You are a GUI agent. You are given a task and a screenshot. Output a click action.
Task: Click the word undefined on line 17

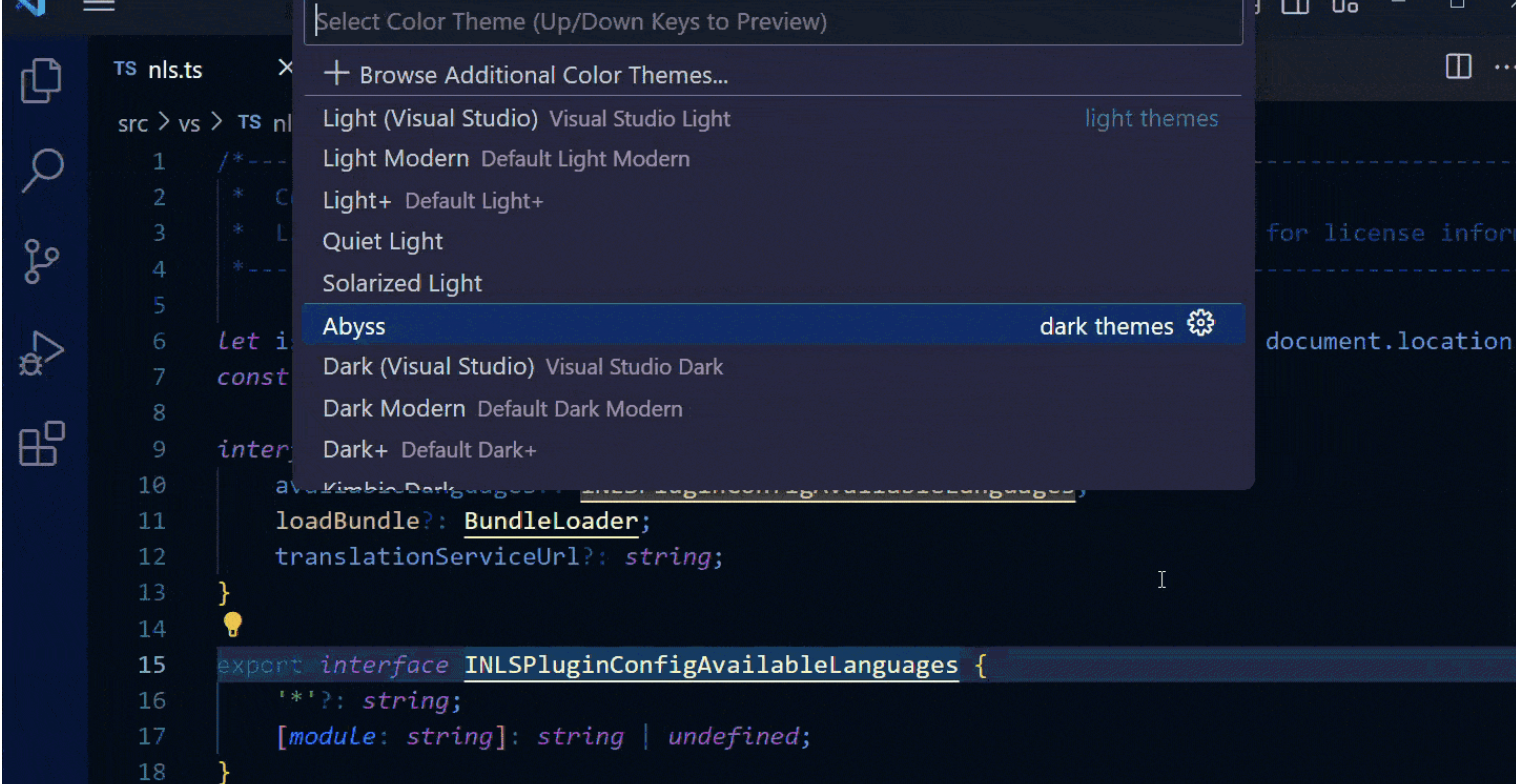coord(732,737)
